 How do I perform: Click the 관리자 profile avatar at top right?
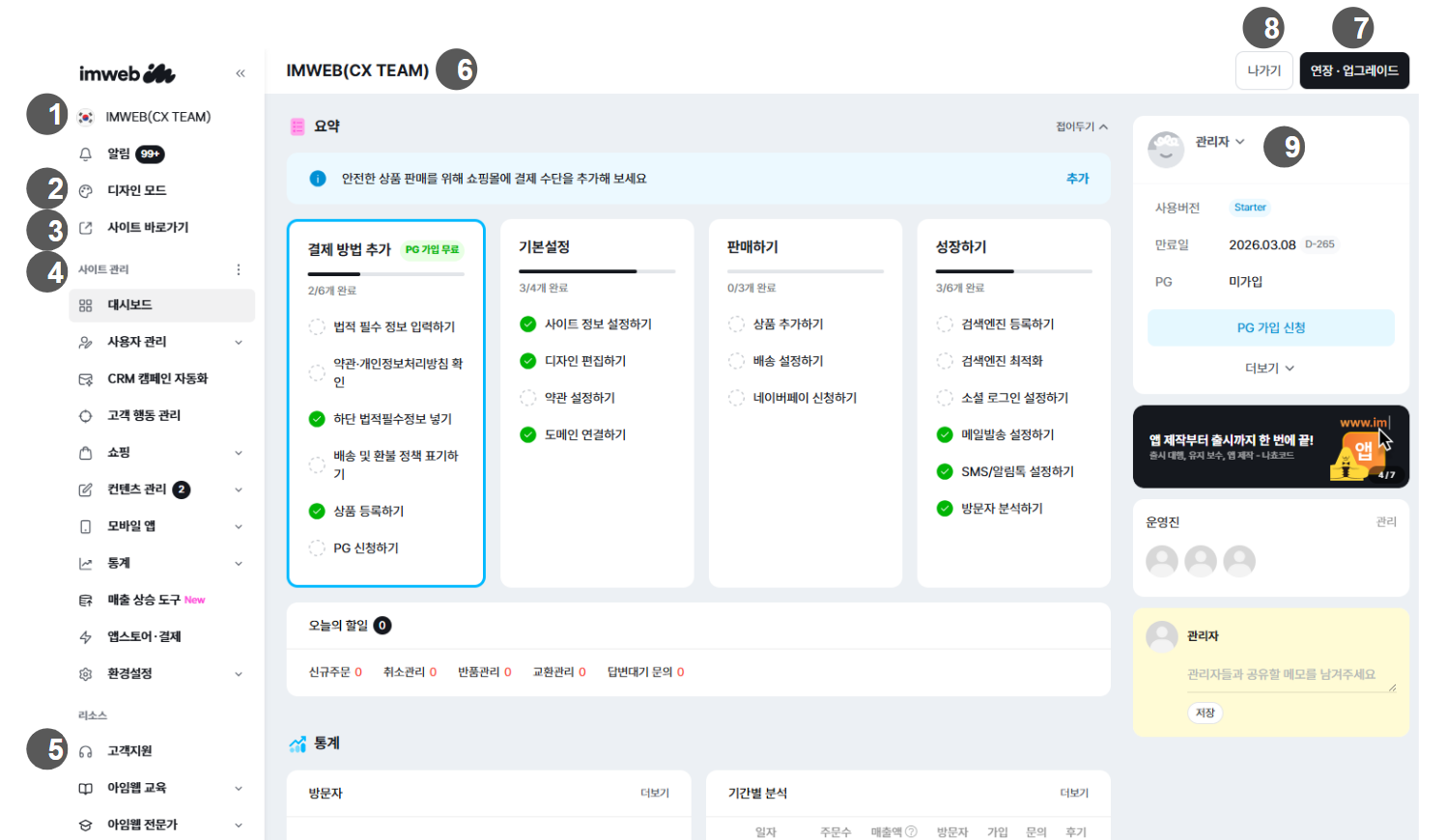1166,150
